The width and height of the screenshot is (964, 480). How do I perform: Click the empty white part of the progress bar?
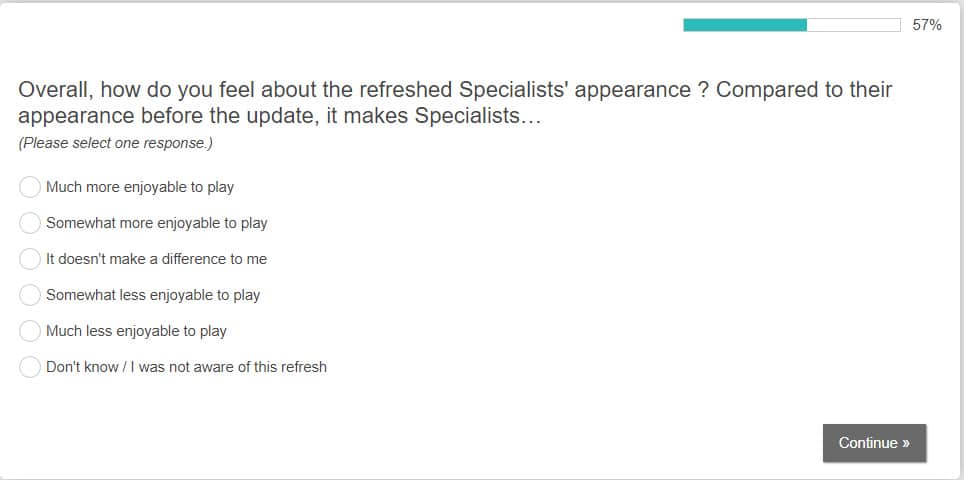pyautogui.click(x=853, y=25)
